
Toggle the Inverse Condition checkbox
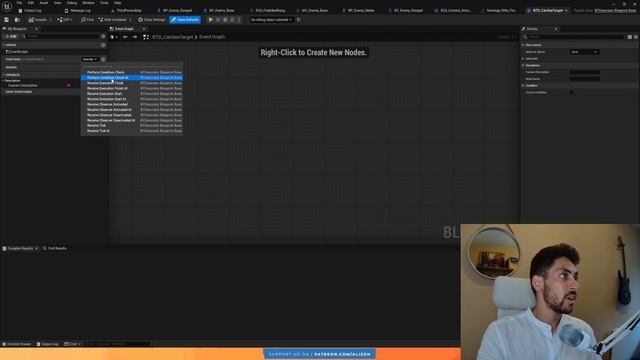(571, 93)
